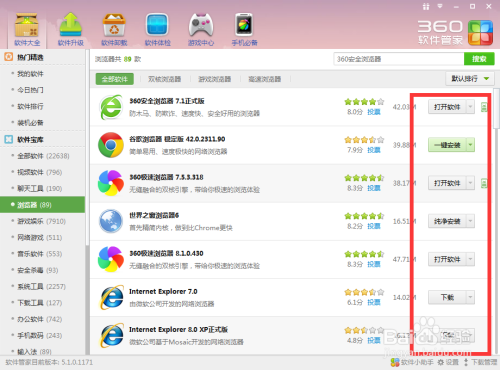The width and height of the screenshot is (500, 370).
Task: Expand the 默认排行 sort dropdown
Action: (x=470, y=79)
